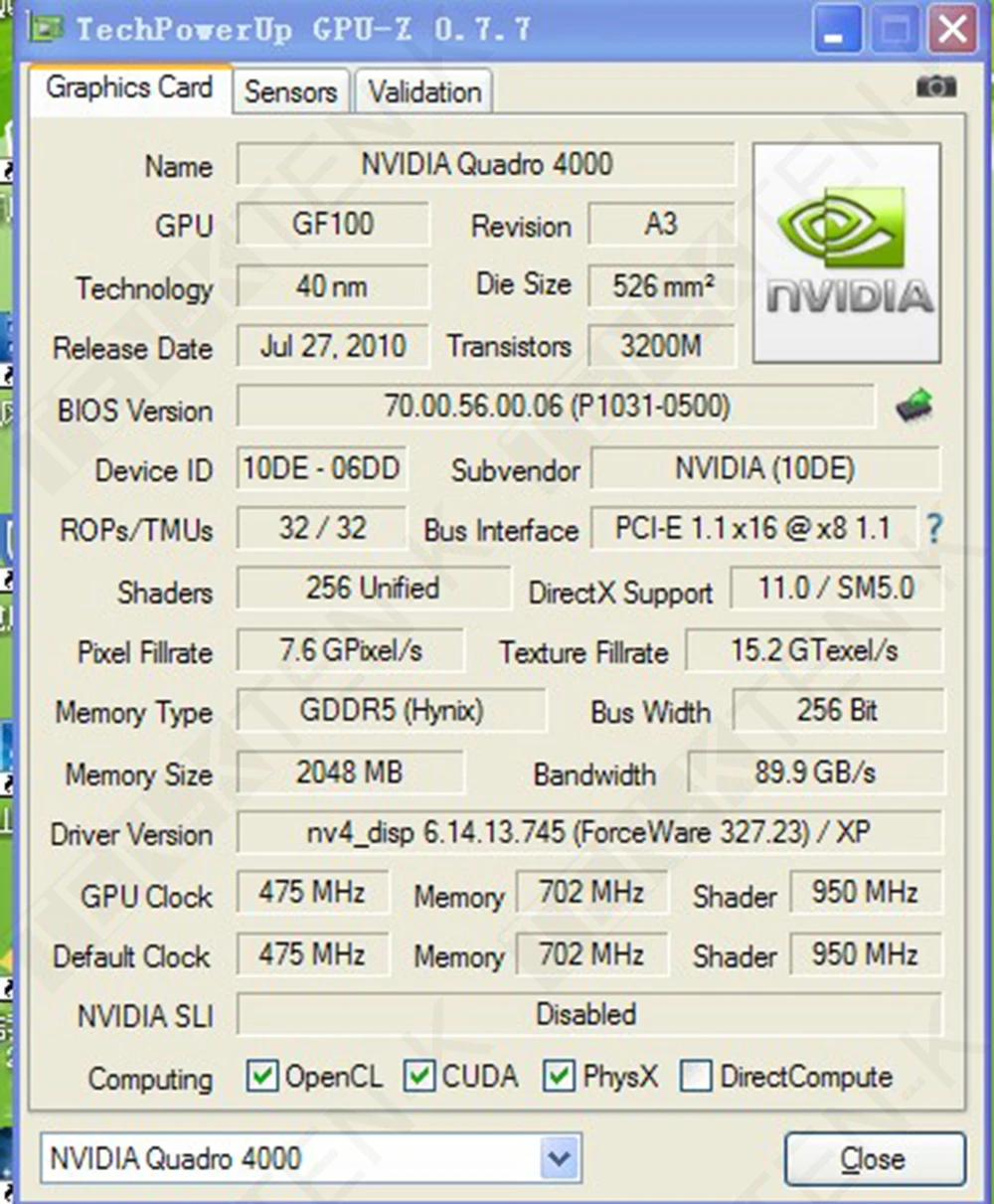Click the NVIDIA Quadro 4000 combo box

click(311, 1158)
